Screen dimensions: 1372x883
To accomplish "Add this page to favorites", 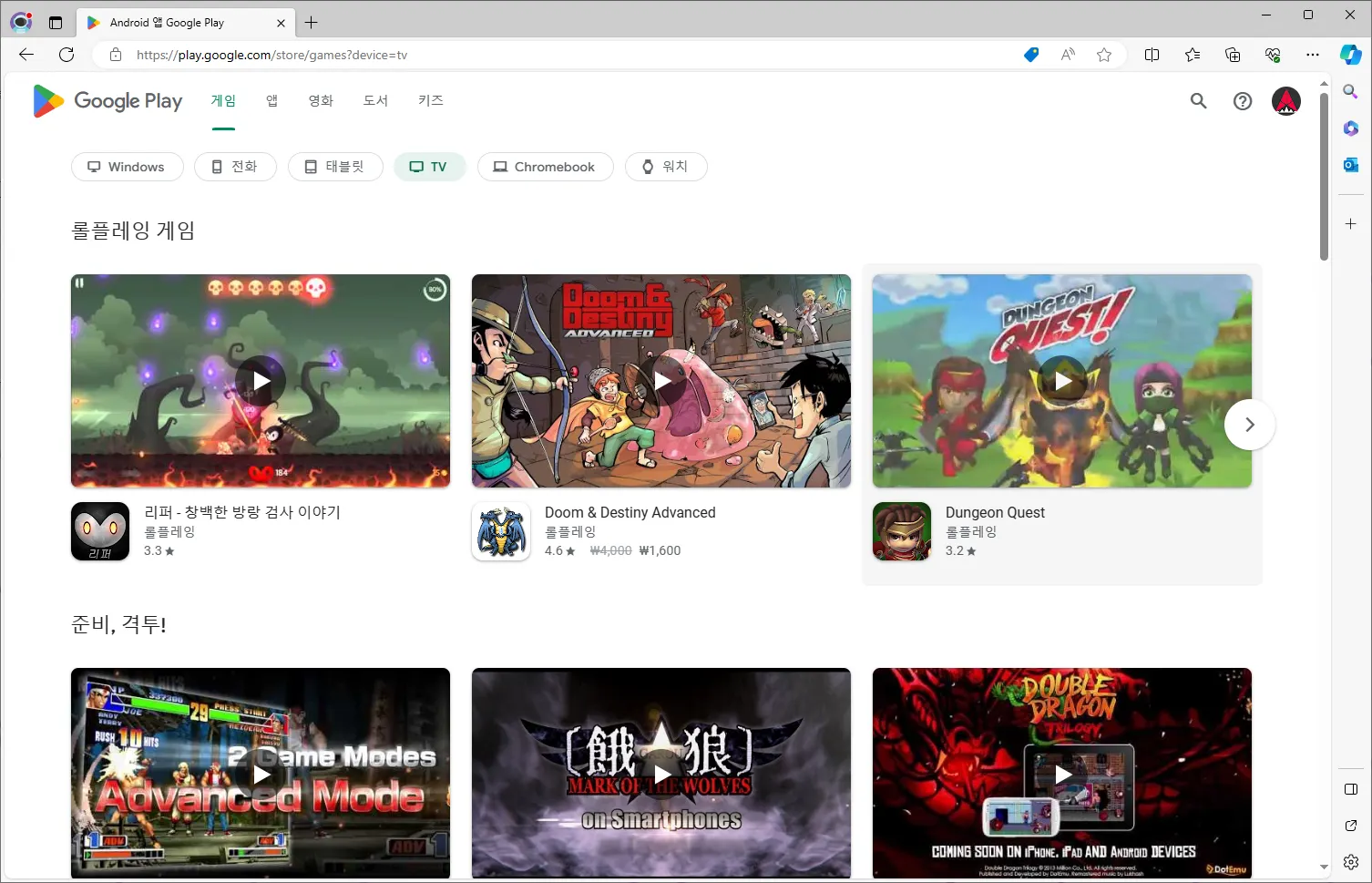I will 1104,55.
